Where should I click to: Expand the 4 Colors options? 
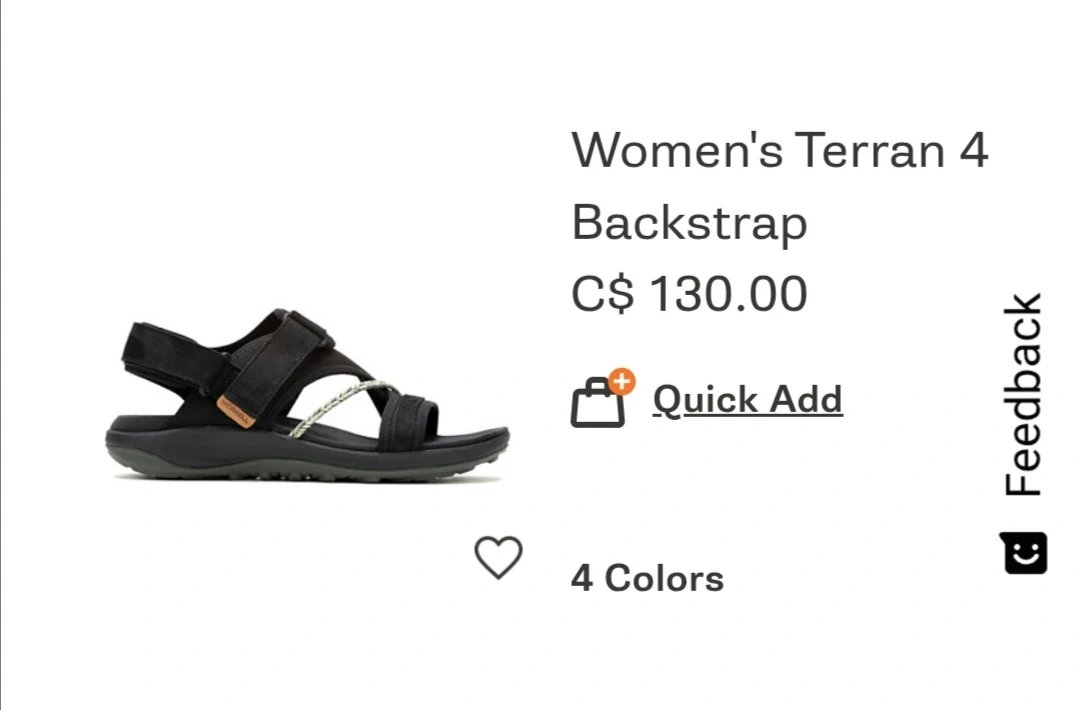coord(647,578)
